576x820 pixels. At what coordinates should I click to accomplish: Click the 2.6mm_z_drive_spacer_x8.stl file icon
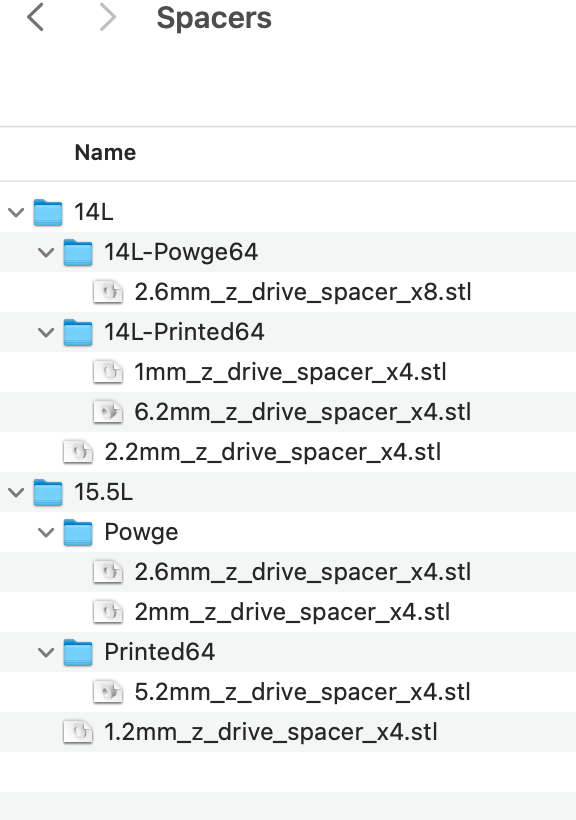click(108, 292)
